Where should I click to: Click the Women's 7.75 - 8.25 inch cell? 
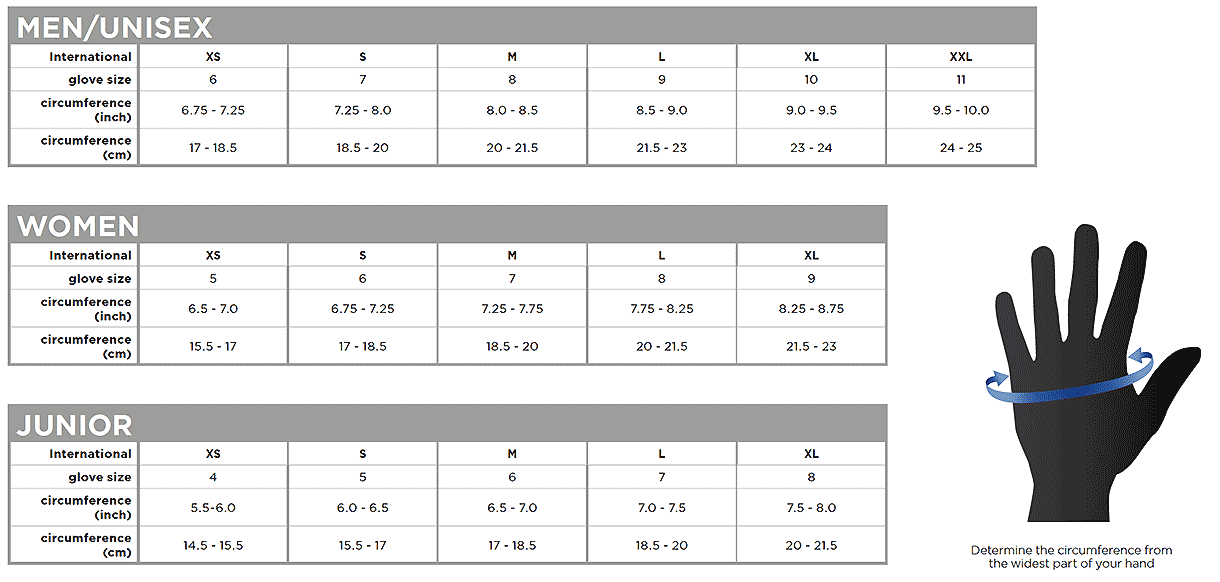[661, 309]
